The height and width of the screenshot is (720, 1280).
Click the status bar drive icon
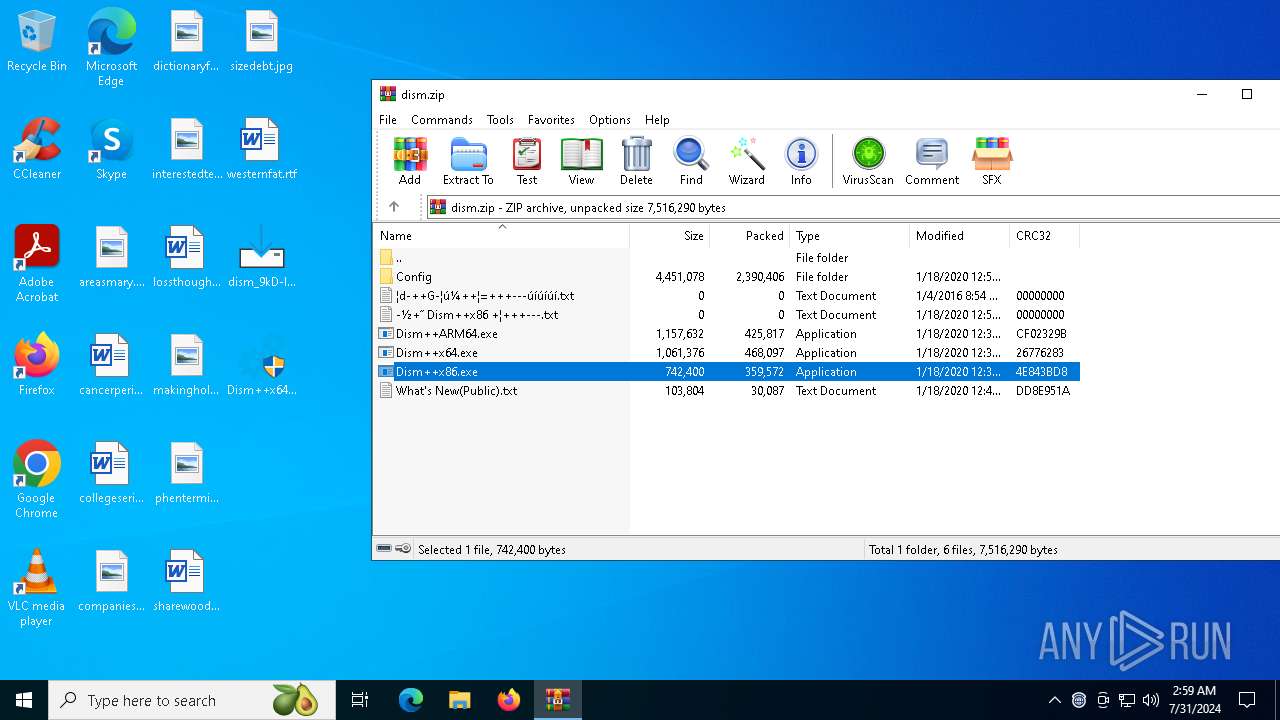(x=384, y=549)
